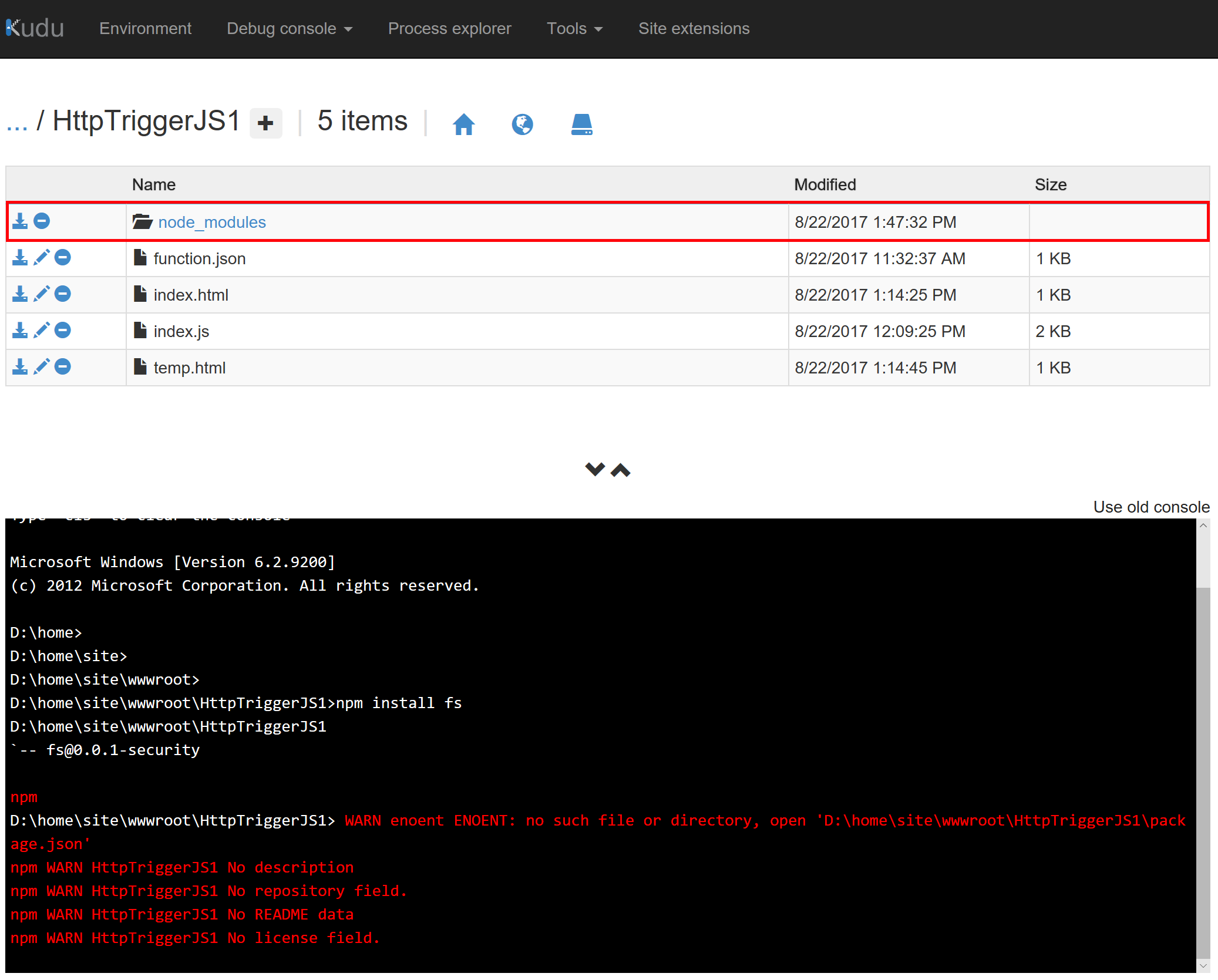Click 'No repository field.' warning line
Screen dimensions: 1218x980
click(208, 891)
